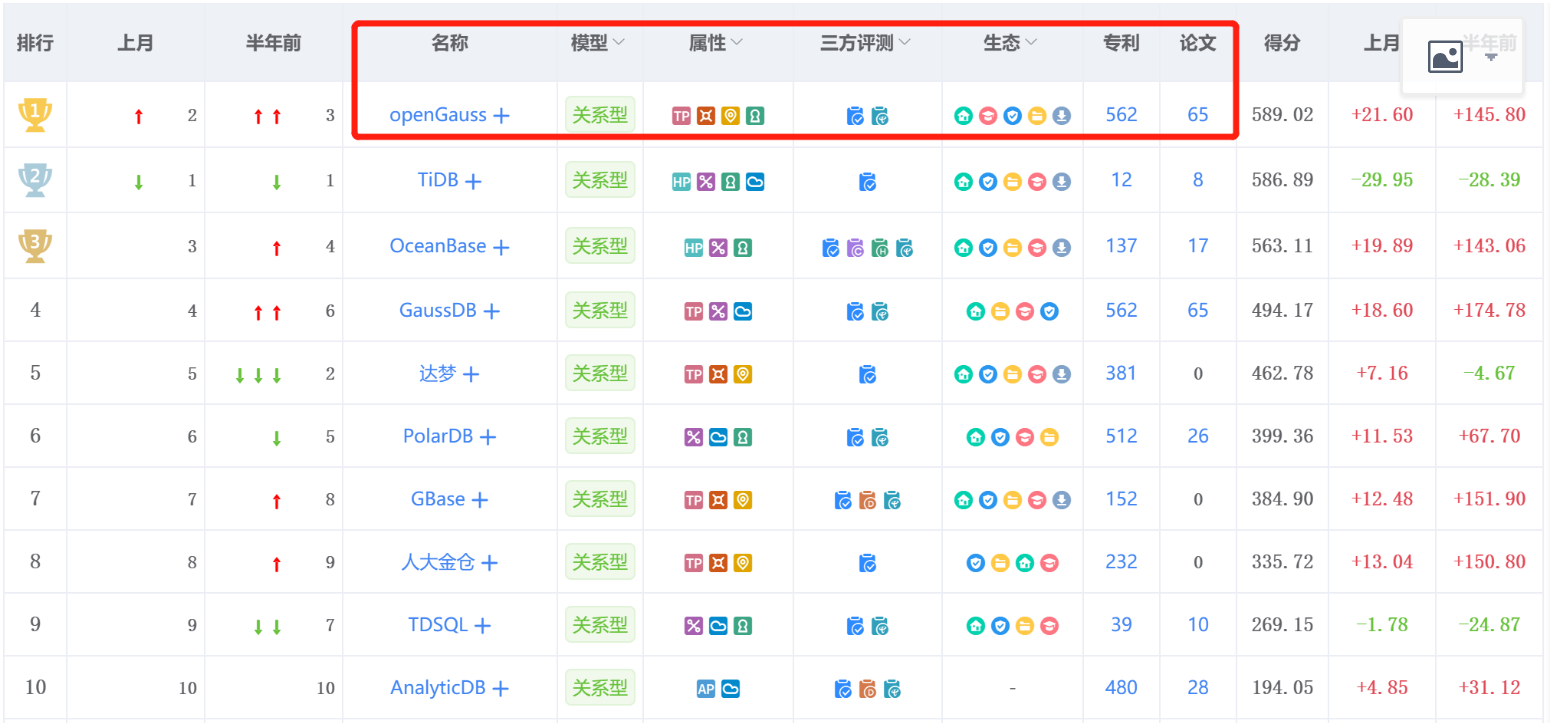
Task: Expand the 达梦 row plus icon
Action: (470, 374)
